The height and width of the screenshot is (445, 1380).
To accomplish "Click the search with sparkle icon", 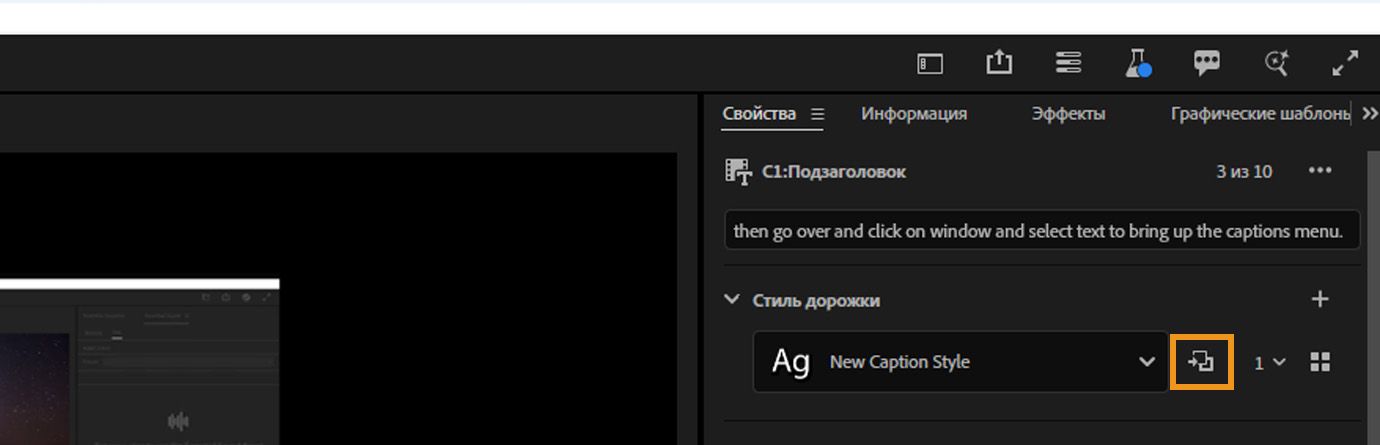I will click(x=1276, y=63).
